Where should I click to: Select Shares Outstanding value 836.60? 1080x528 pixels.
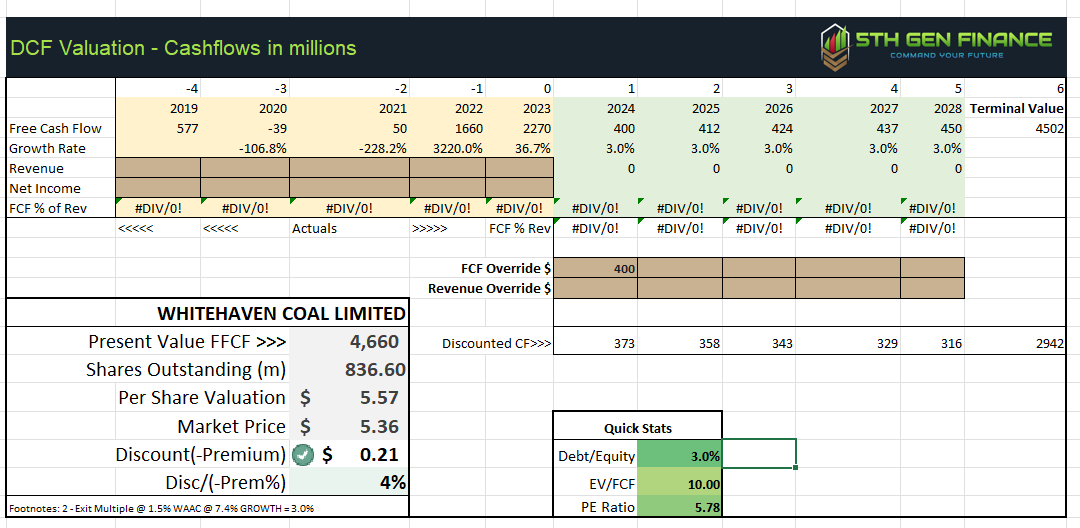click(x=349, y=370)
